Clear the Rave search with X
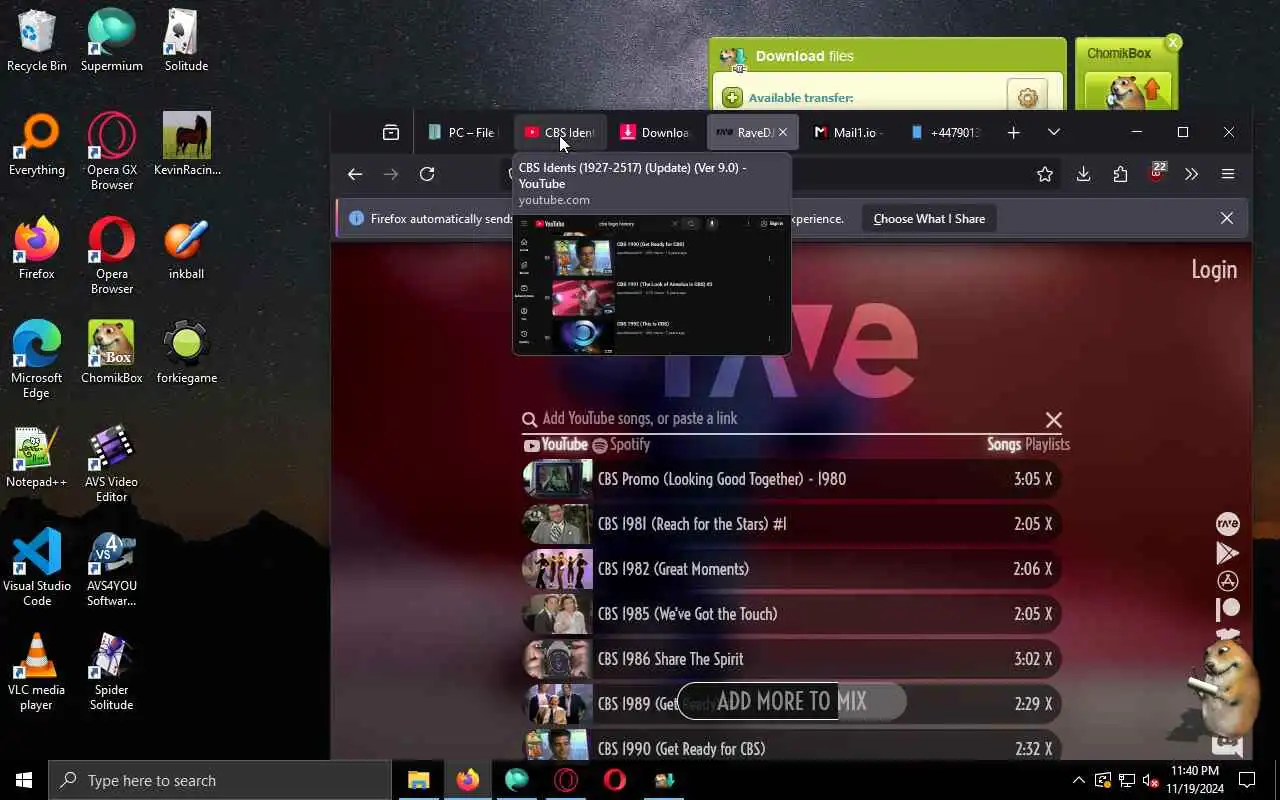The image size is (1280, 800). pos(1053,420)
